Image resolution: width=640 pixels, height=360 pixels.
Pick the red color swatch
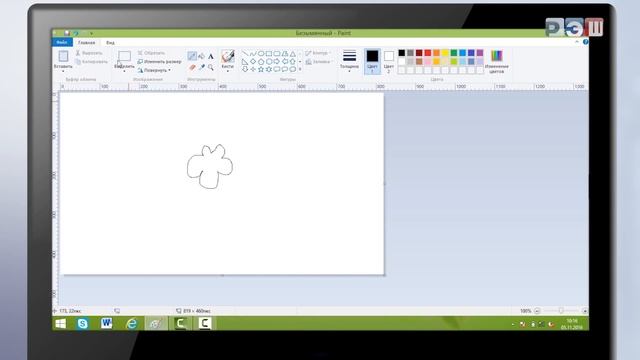tap(428, 53)
